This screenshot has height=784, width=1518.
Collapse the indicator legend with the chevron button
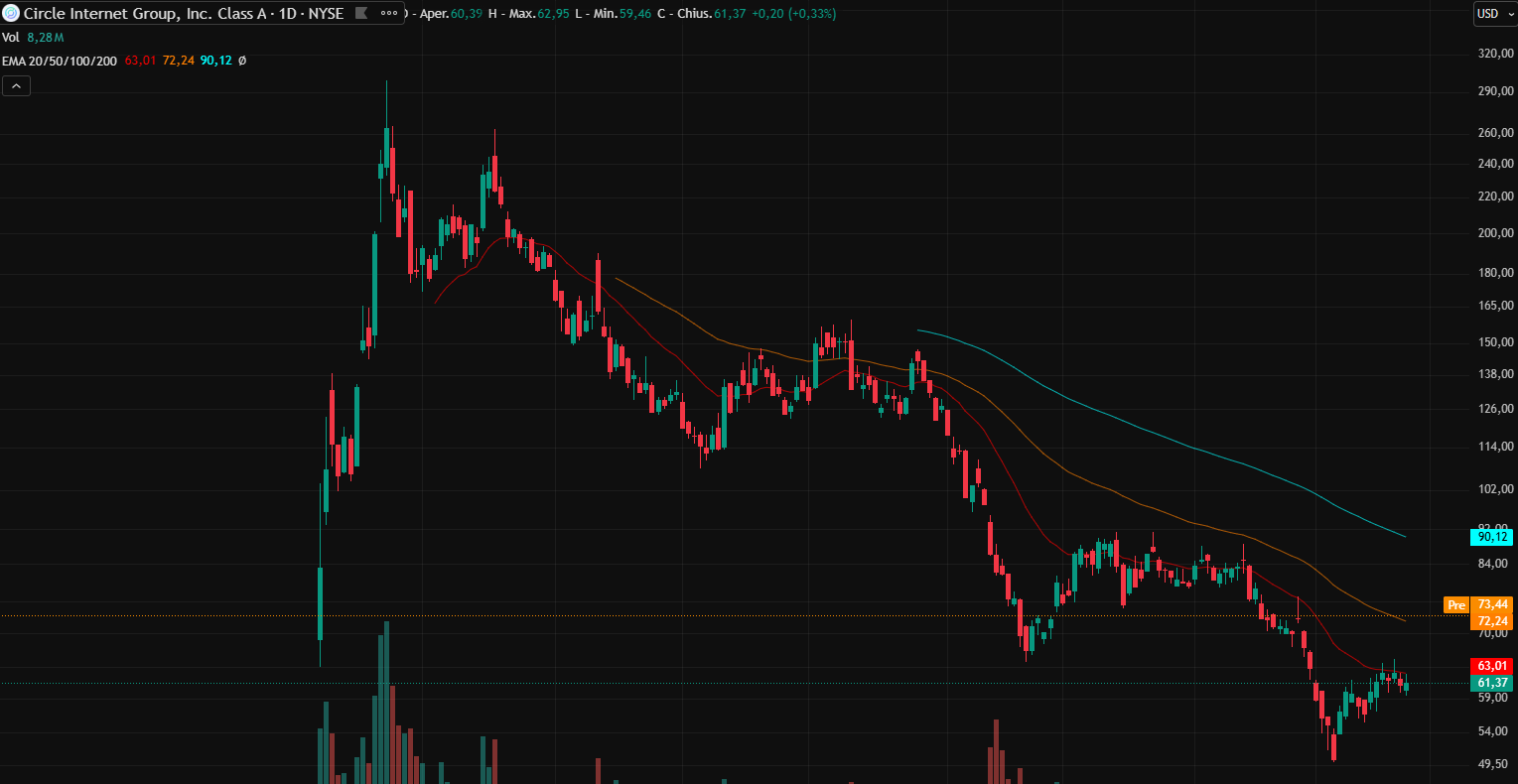tap(16, 86)
